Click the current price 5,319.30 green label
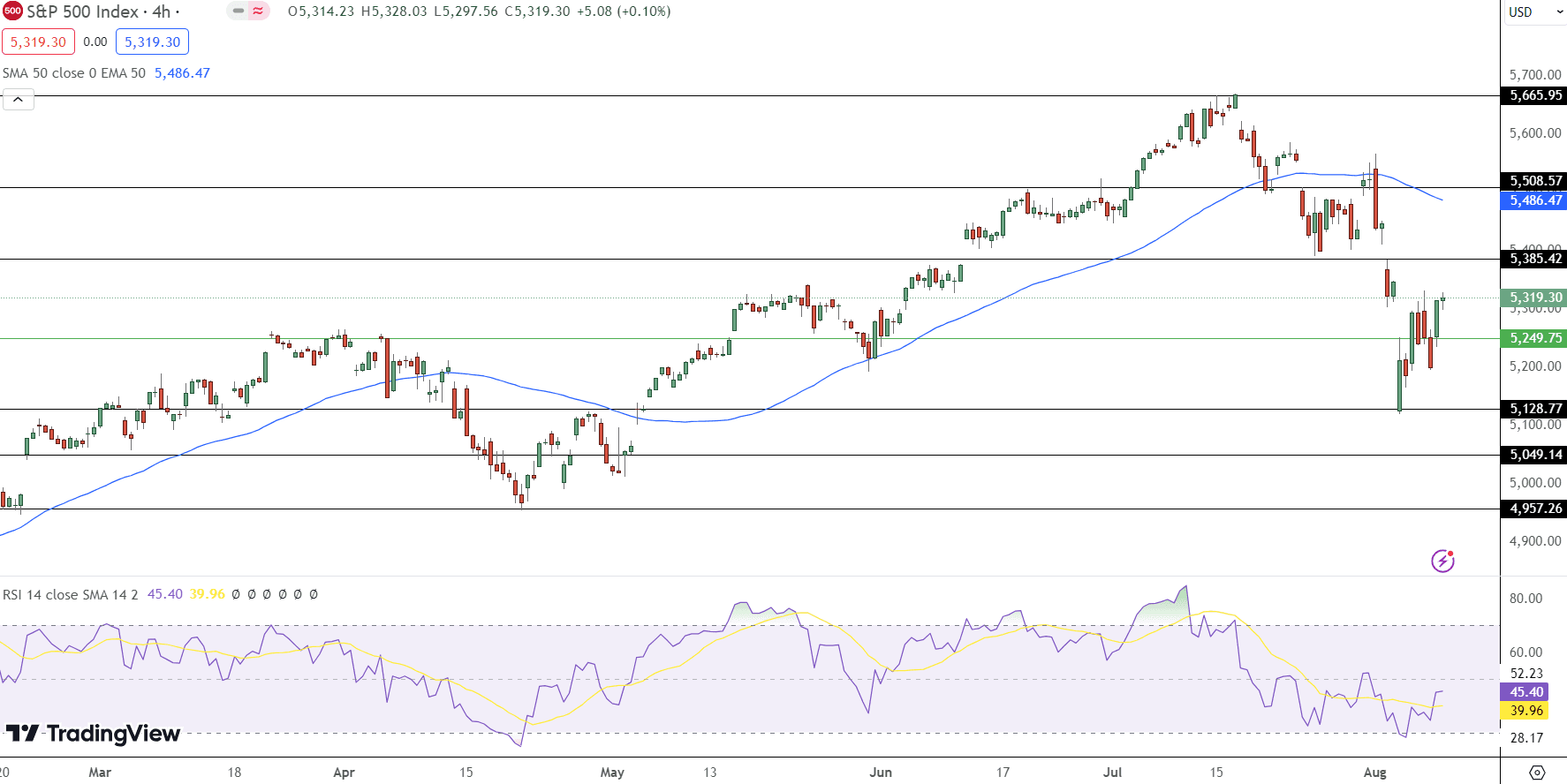 (x=1534, y=298)
